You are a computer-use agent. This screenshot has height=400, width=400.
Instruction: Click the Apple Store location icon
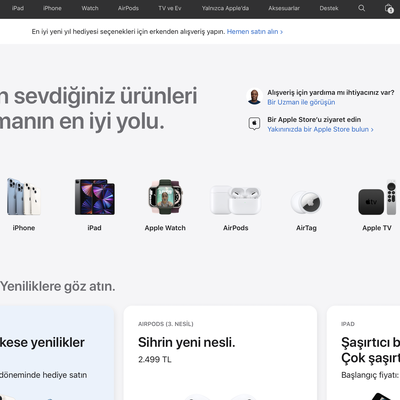[x=254, y=124]
